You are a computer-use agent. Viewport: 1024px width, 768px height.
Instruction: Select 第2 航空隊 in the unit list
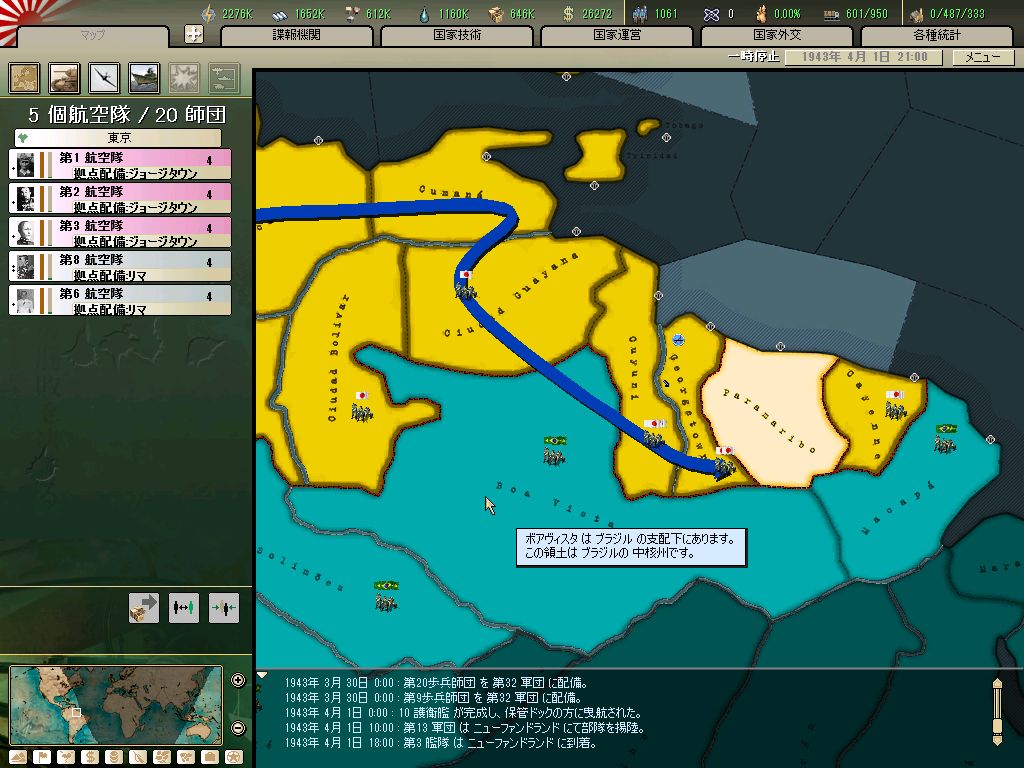120,199
